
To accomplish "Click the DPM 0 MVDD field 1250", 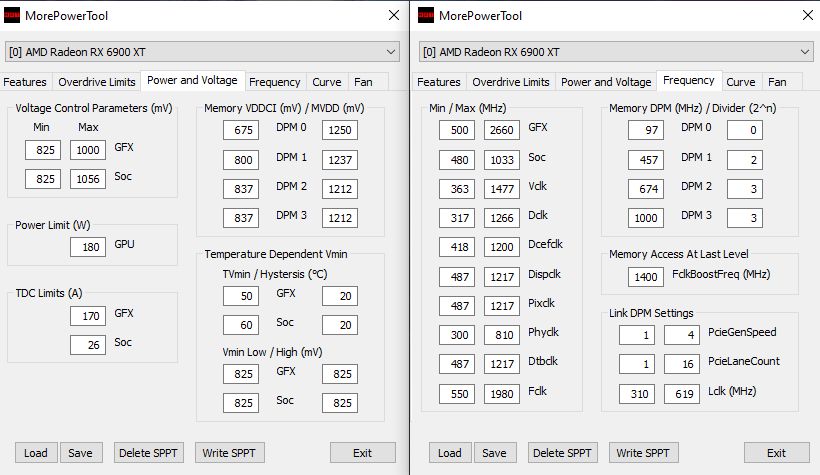I will (x=340, y=130).
